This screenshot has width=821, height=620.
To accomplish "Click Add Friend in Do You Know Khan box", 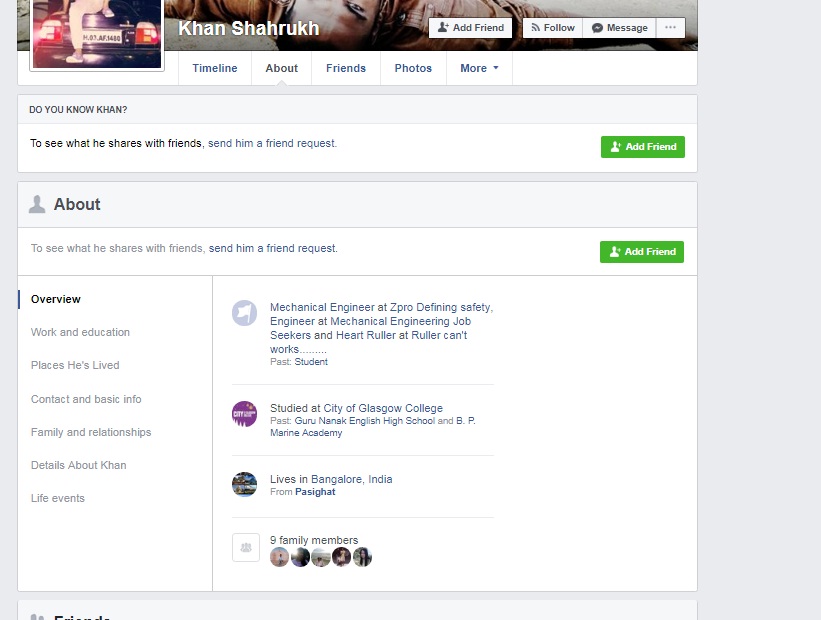I will (x=642, y=147).
